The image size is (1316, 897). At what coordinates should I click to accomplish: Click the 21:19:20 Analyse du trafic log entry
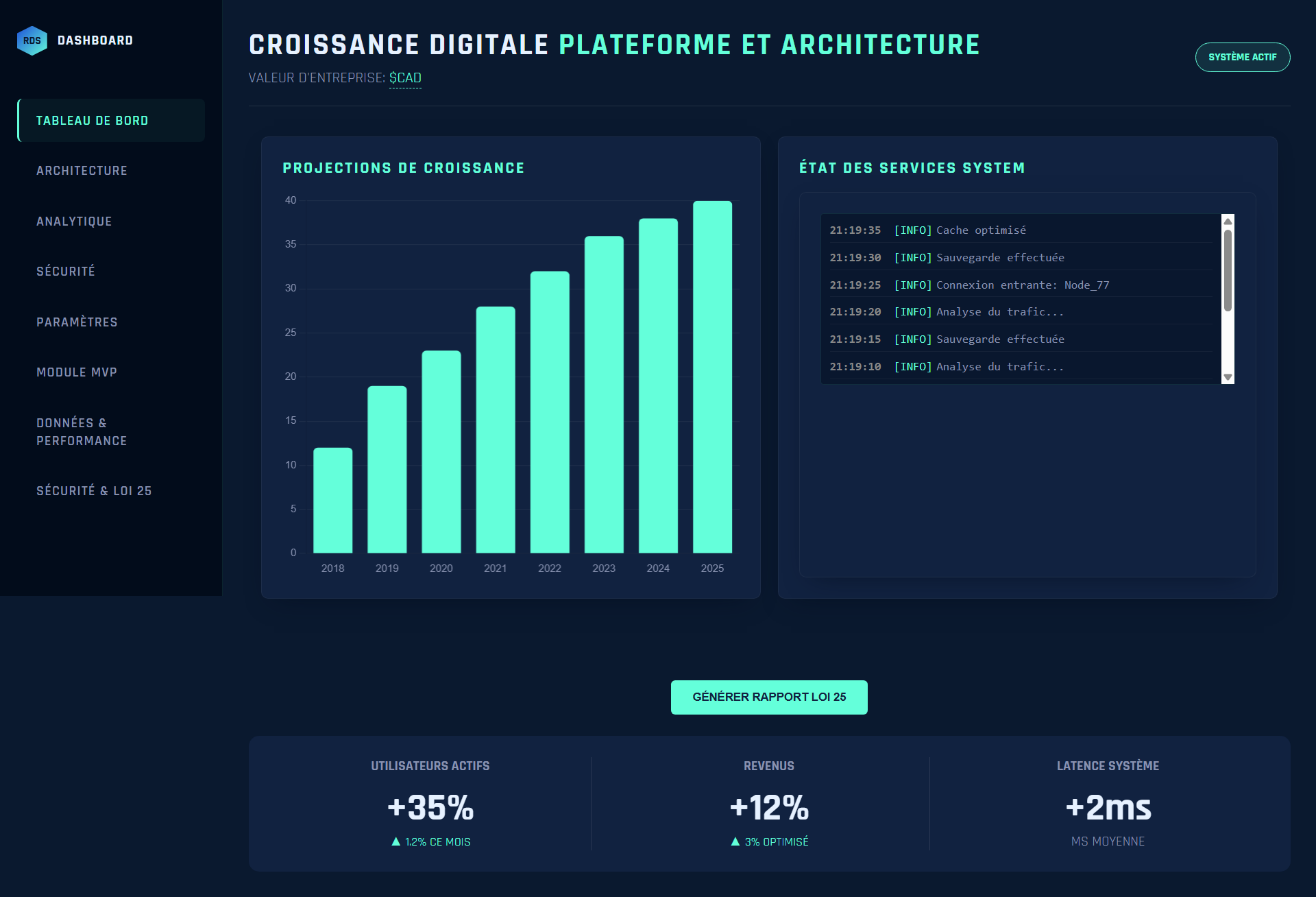1021,312
